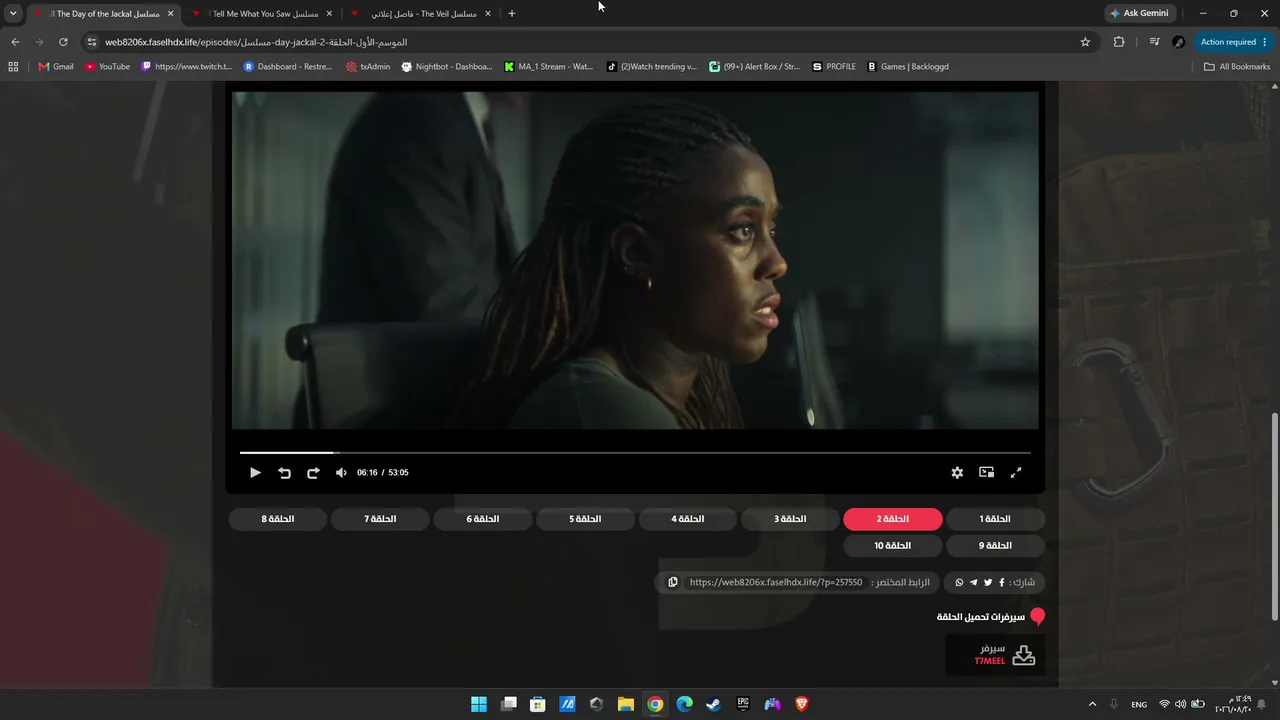This screenshot has height=720, width=1280.
Task: Share the episode on WhatsApp
Action: tap(960, 582)
